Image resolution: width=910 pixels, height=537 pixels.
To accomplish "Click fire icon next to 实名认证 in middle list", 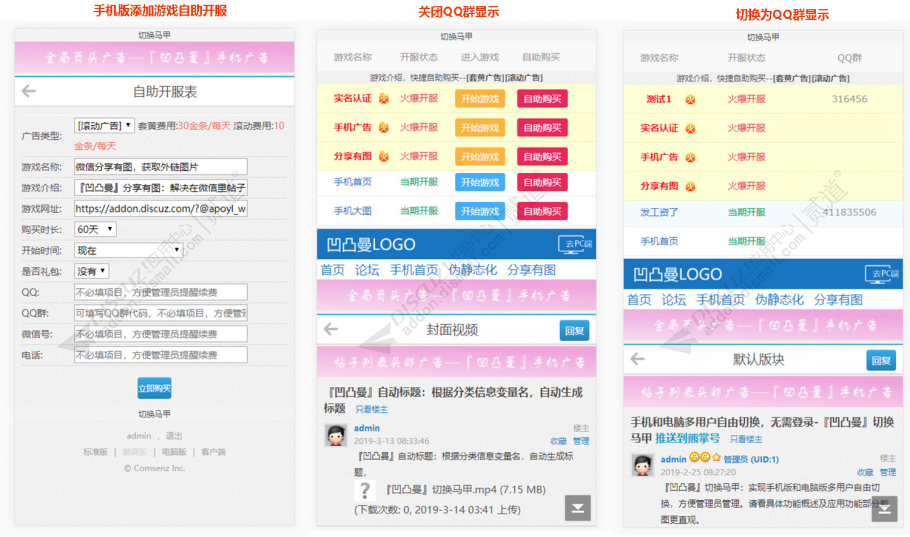I will pos(384,98).
